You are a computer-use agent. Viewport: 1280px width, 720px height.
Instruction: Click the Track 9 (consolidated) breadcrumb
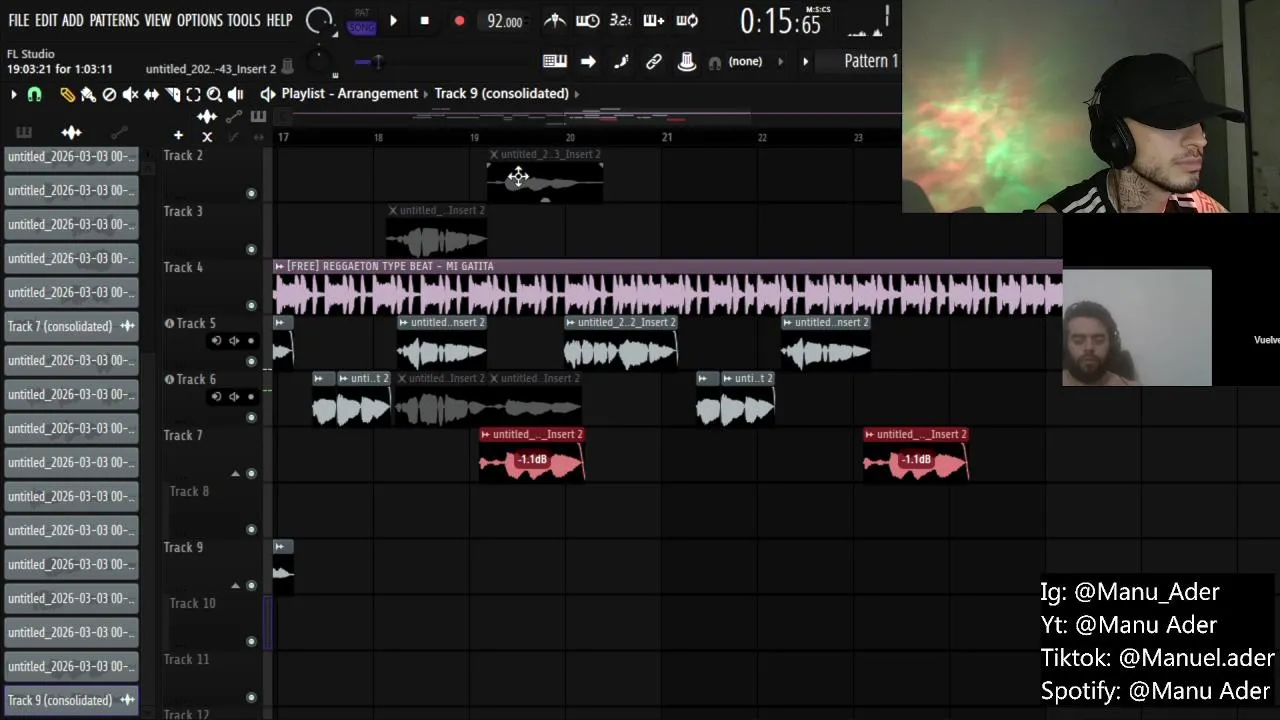(501, 93)
